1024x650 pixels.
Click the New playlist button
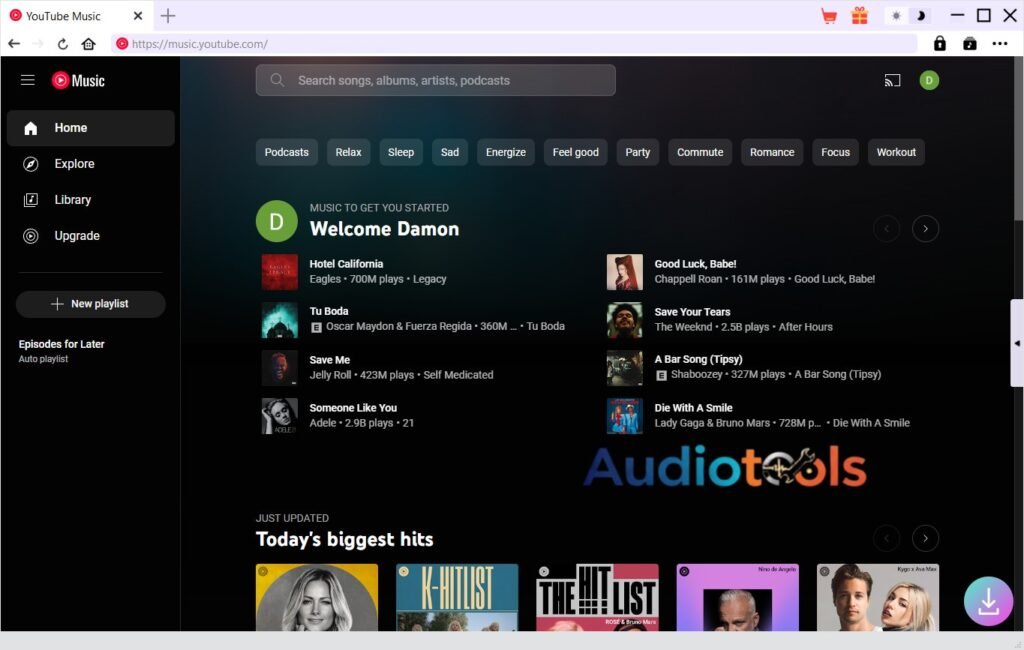(91, 304)
